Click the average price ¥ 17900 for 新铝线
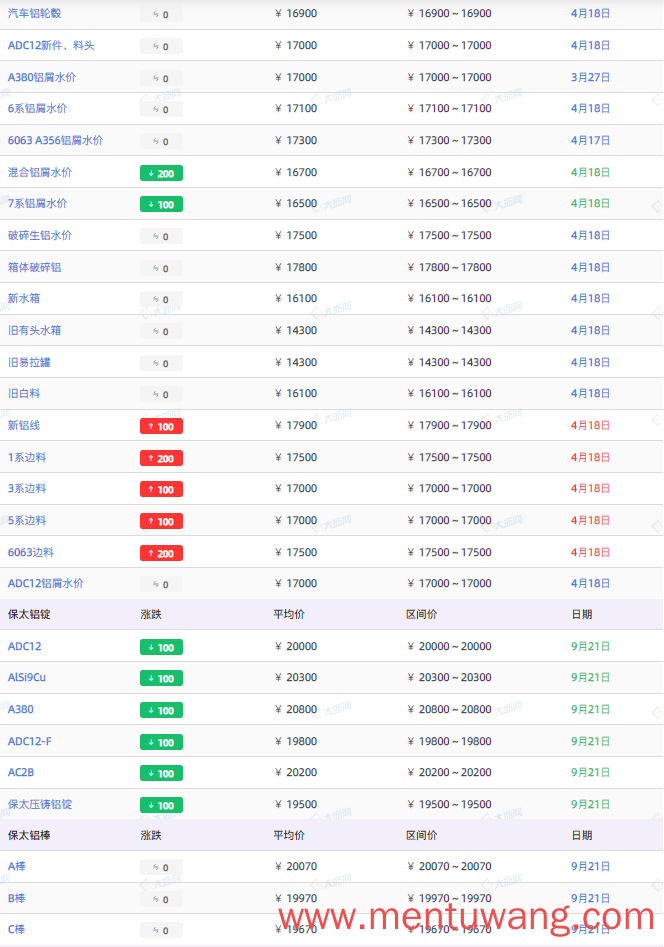The width and height of the screenshot is (664, 947). pyautogui.click(x=296, y=425)
